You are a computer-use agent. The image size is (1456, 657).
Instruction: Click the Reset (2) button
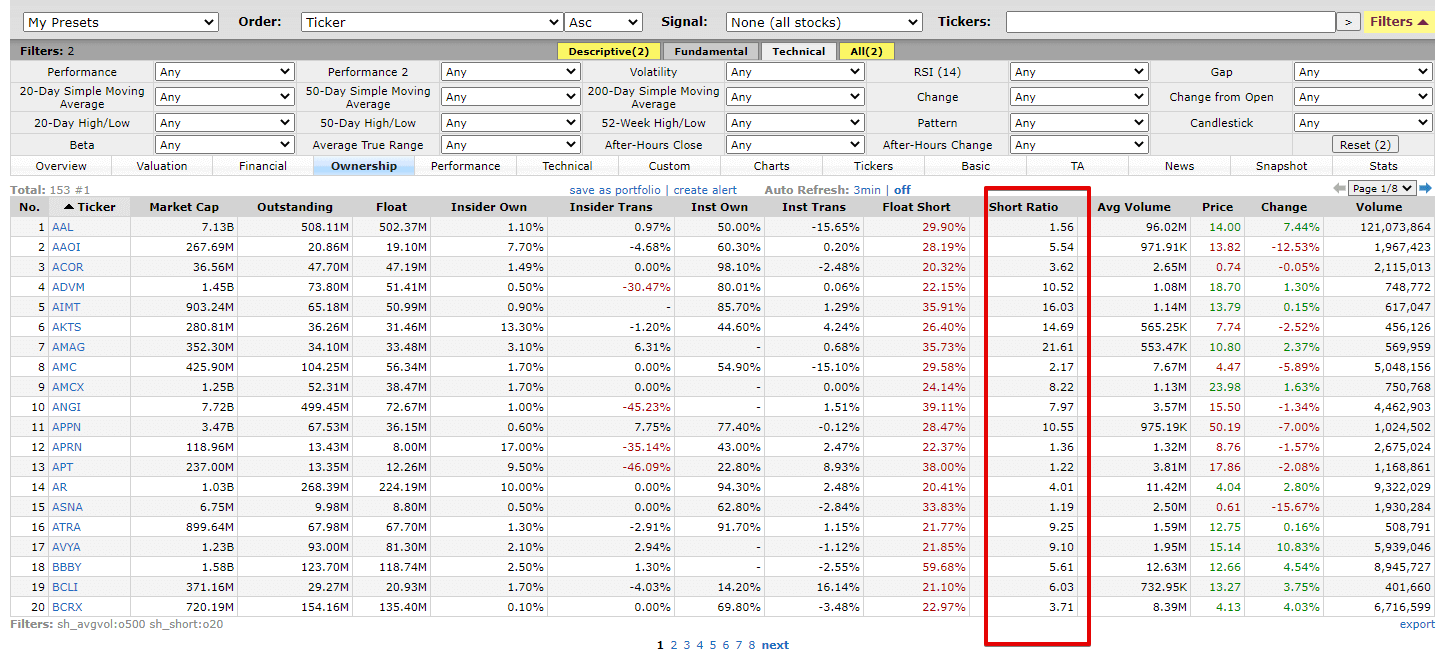coord(1364,144)
